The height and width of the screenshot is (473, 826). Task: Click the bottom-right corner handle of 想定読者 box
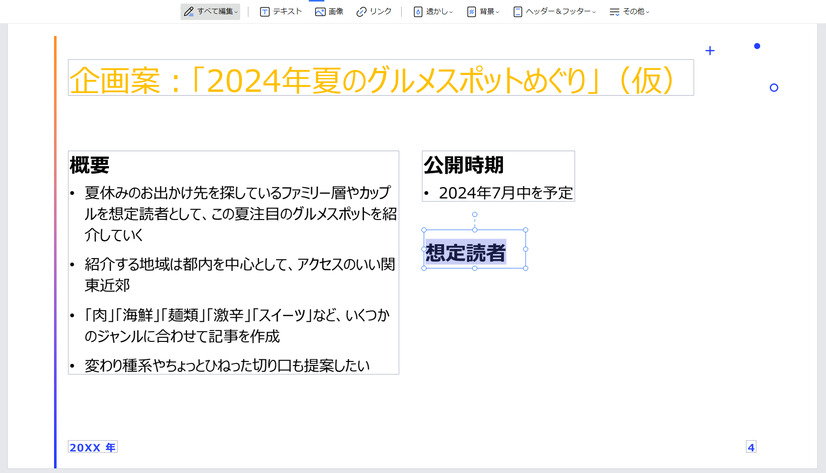(x=525, y=269)
